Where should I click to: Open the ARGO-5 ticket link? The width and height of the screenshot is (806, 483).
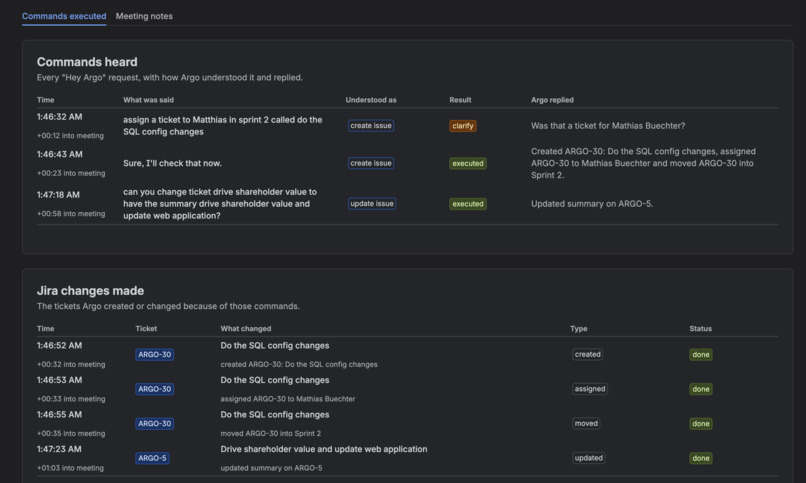tap(152, 458)
